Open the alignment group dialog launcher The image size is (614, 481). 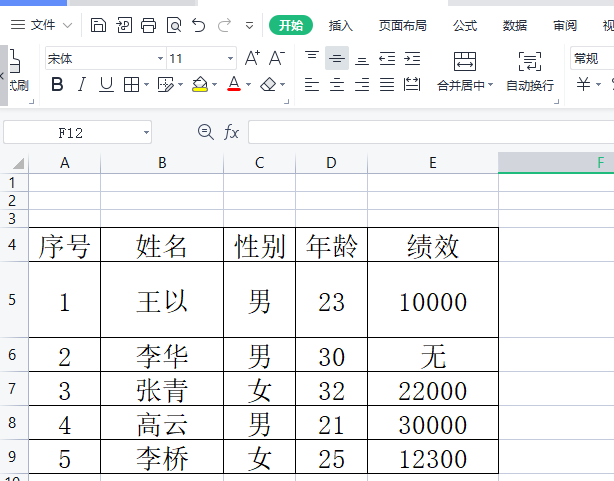pos(556,101)
